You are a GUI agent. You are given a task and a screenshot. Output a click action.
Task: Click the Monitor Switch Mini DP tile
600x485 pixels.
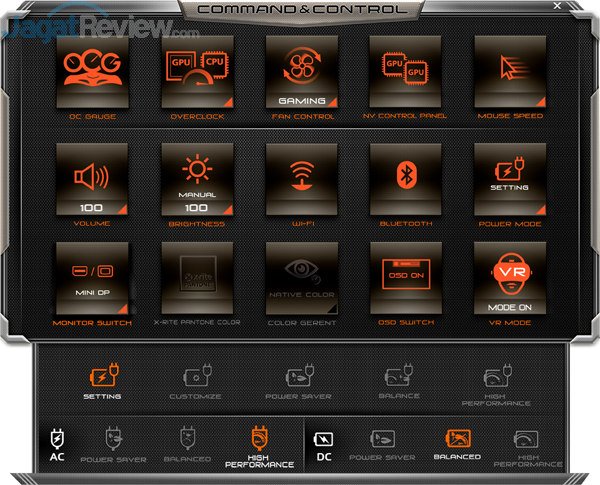pyautogui.click(x=92, y=278)
